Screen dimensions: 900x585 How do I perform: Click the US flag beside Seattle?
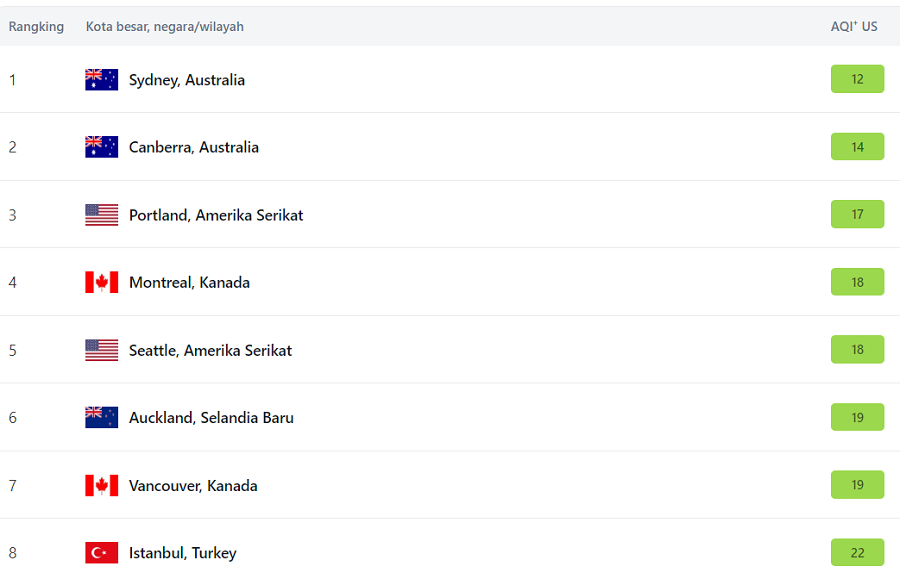[102, 350]
